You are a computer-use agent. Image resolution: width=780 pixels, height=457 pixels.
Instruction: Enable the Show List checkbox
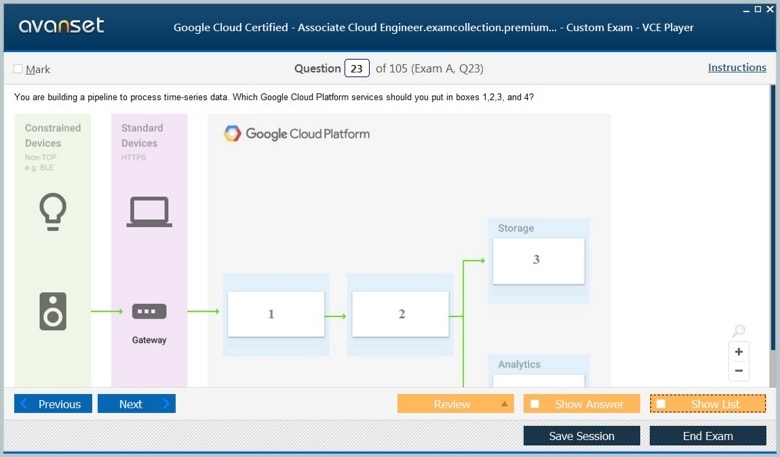pos(661,404)
